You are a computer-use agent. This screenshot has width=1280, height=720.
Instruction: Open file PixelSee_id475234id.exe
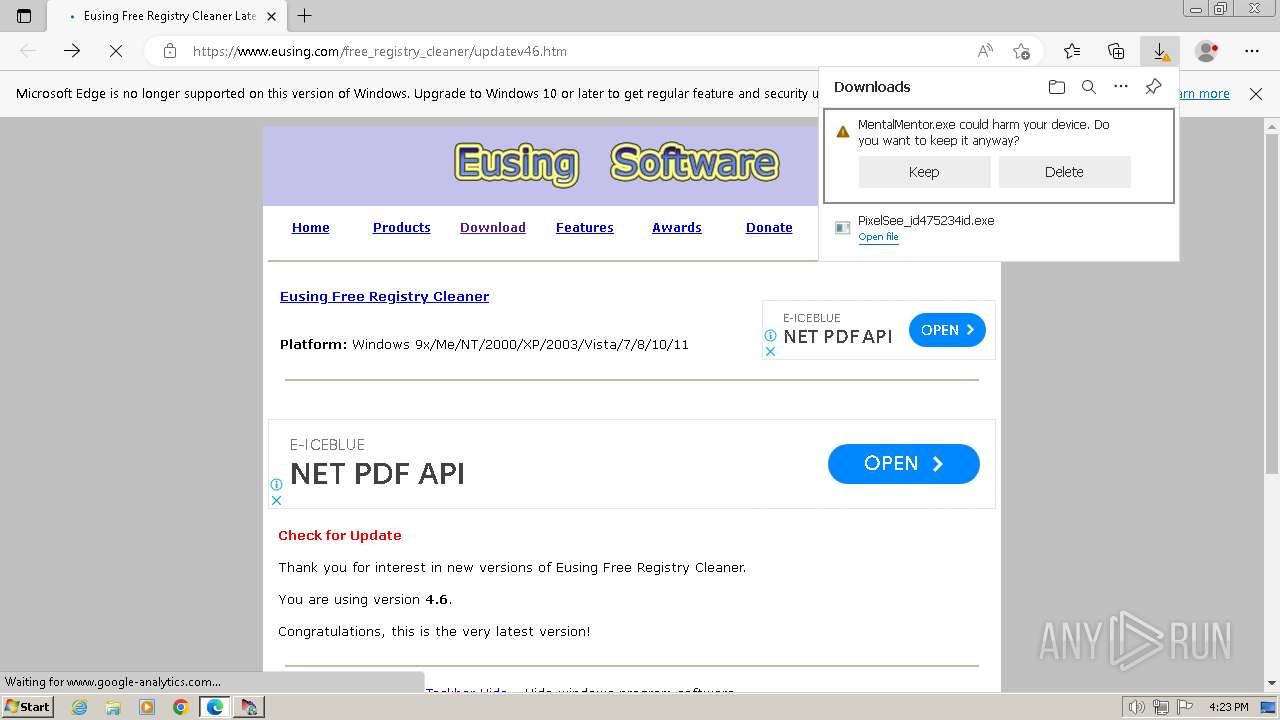coord(878,237)
